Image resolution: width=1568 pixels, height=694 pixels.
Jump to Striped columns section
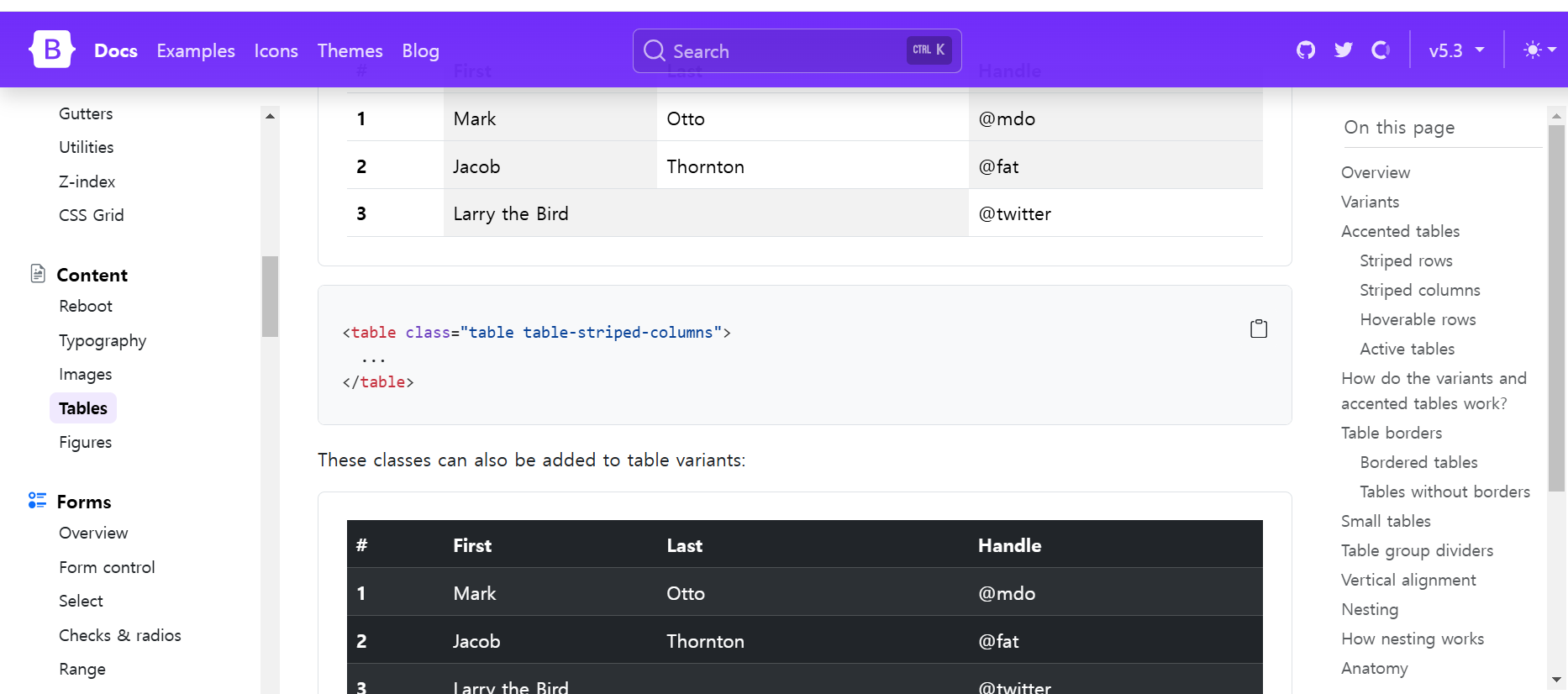coord(1419,290)
